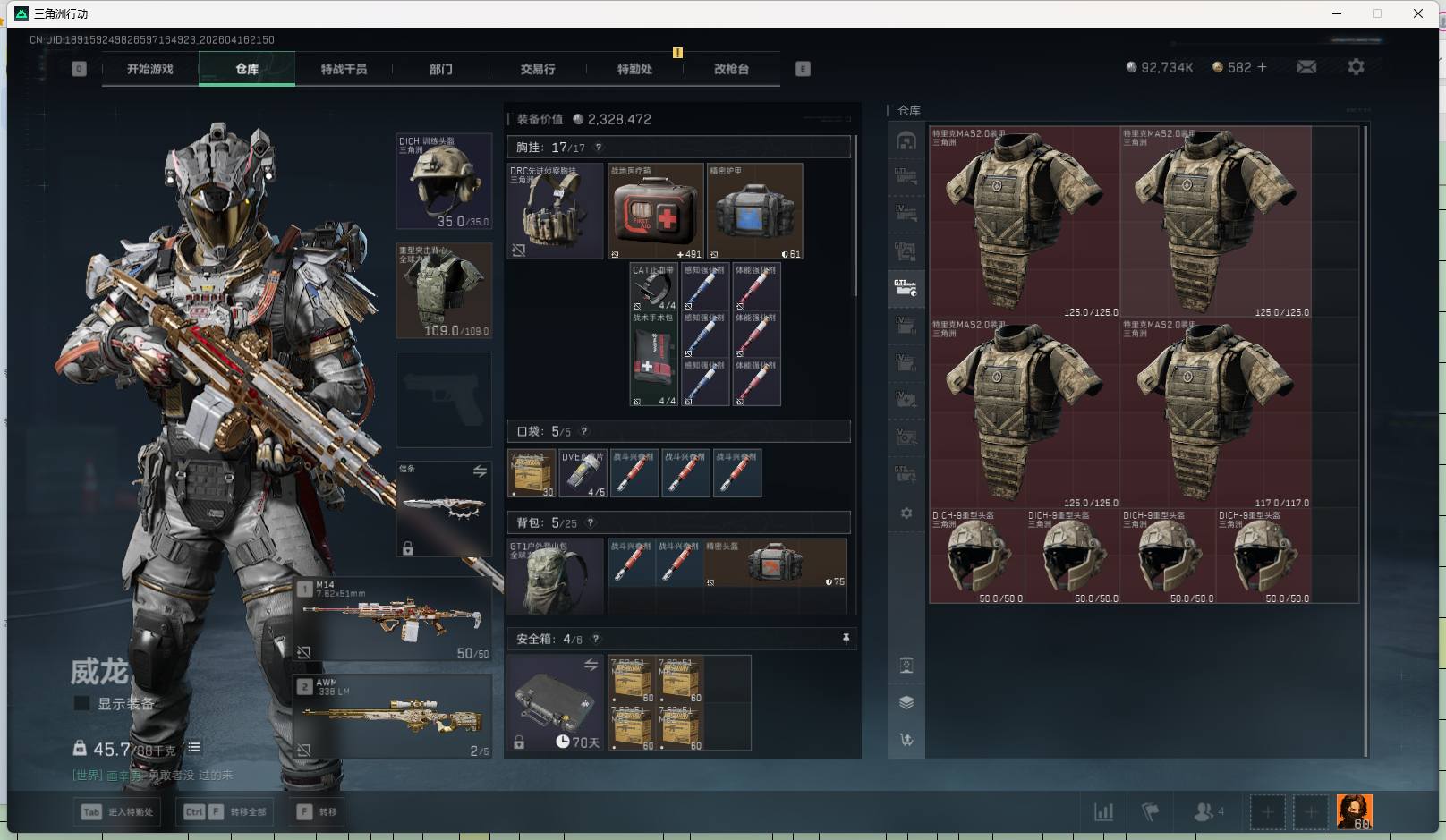Switch to the 特勤处 tab
Image resolution: width=1446 pixels, height=840 pixels.
click(x=634, y=69)
